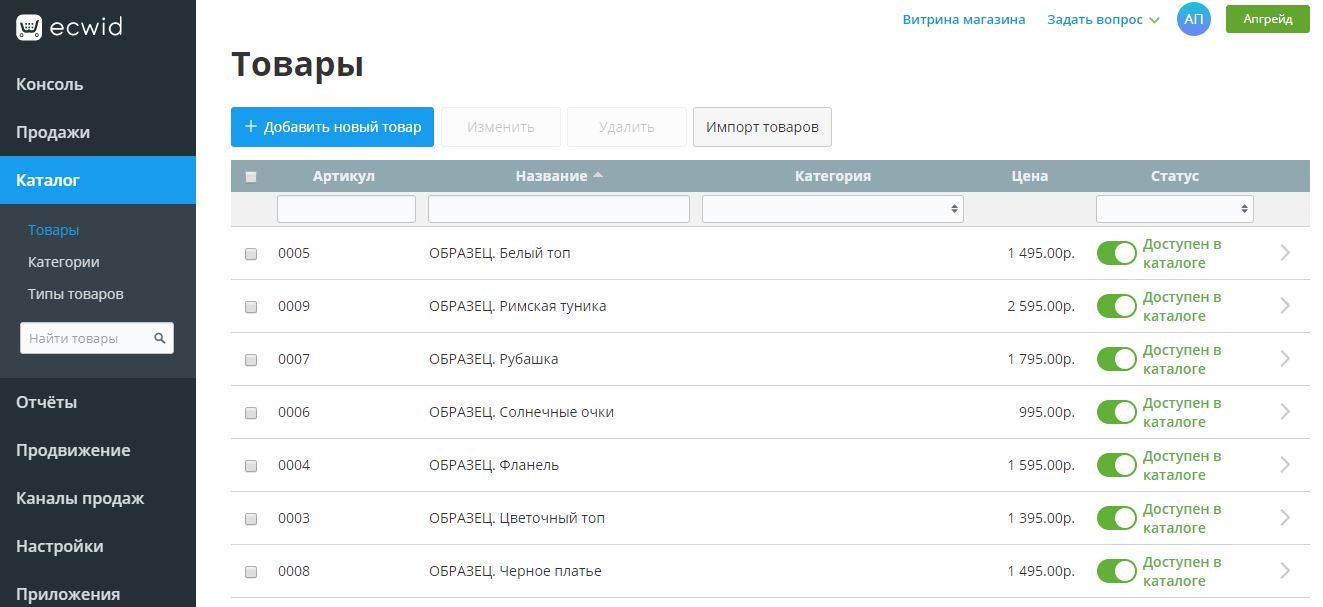Toggle catalog status of ОБРАЗЕЦ. Черное платье
Viewport: 1323px width, 607px height.
1116,570
